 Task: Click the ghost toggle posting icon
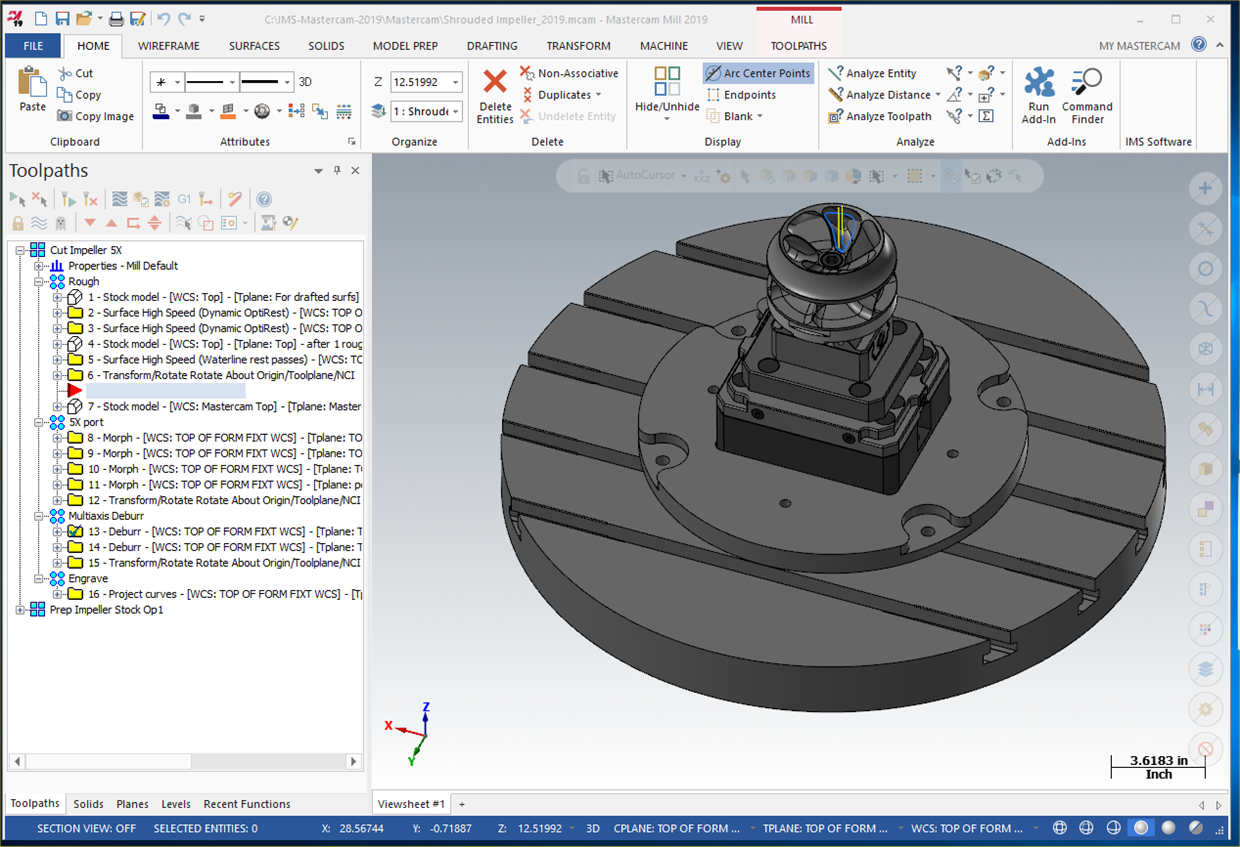[x=60, y=222]
